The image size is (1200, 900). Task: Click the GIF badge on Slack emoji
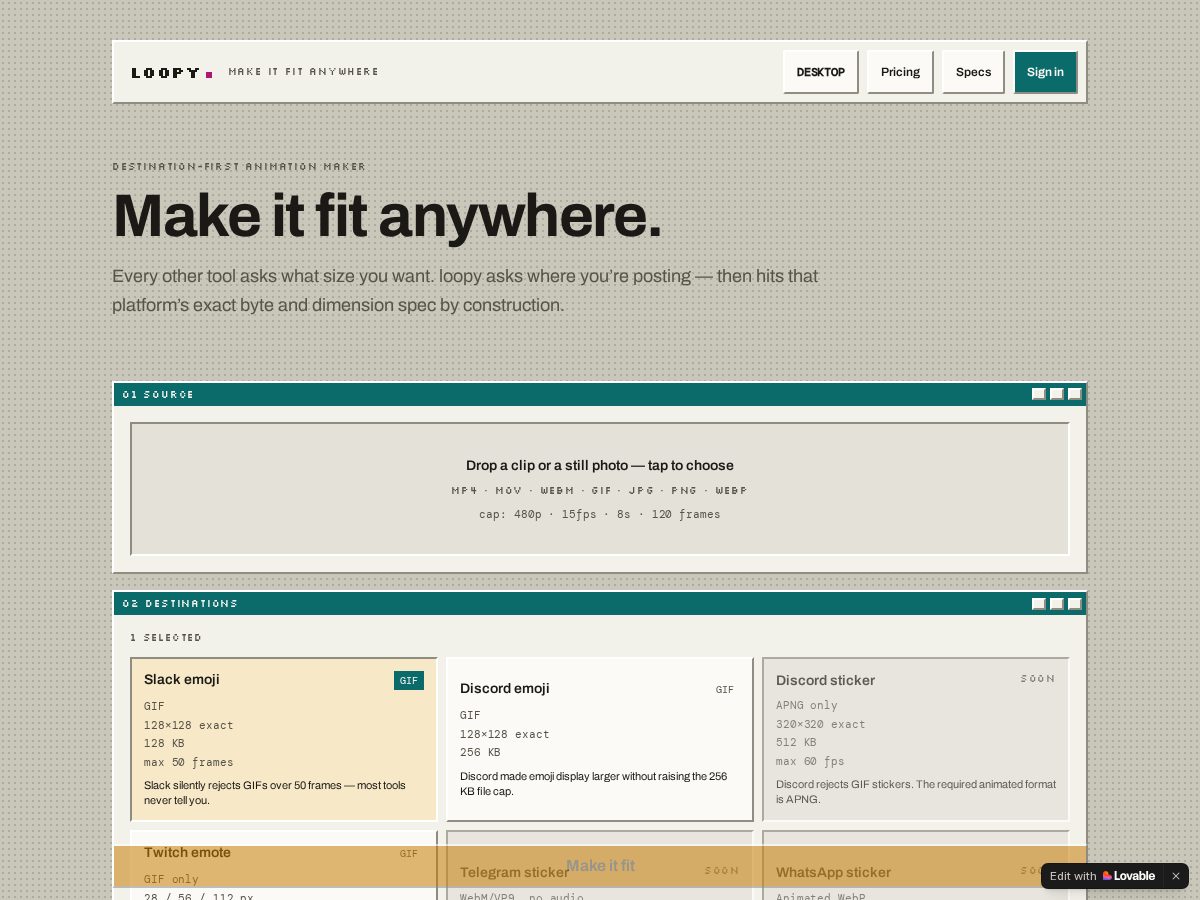pyautogui.click(x=409, y=680)
